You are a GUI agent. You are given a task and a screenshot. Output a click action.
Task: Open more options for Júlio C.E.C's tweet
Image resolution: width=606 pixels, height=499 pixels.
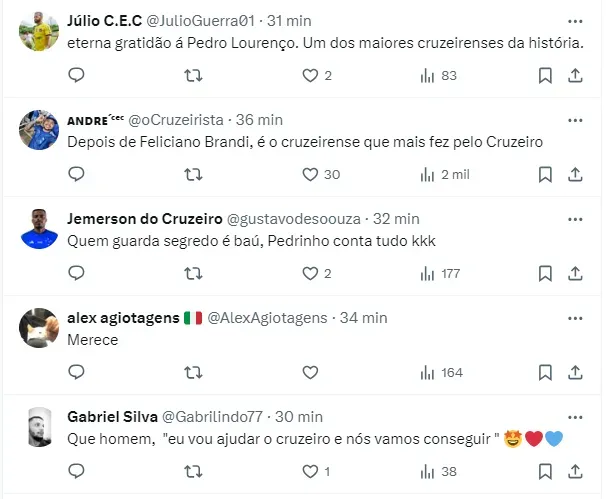(575, 21)
